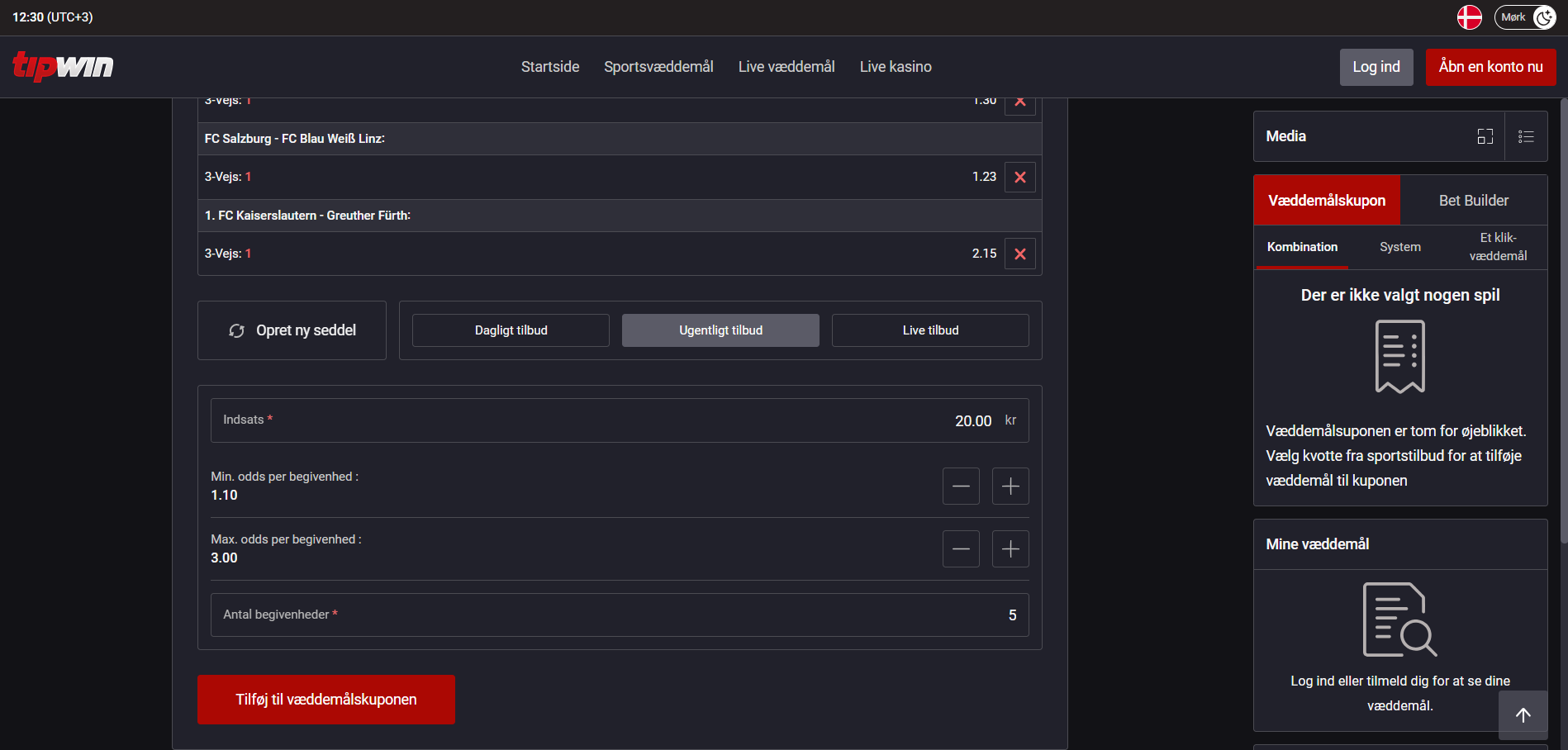Screen dimensions: 1568x750
Task: Click the 12:30 (UTC+3) clock
Action: [53, 17]
